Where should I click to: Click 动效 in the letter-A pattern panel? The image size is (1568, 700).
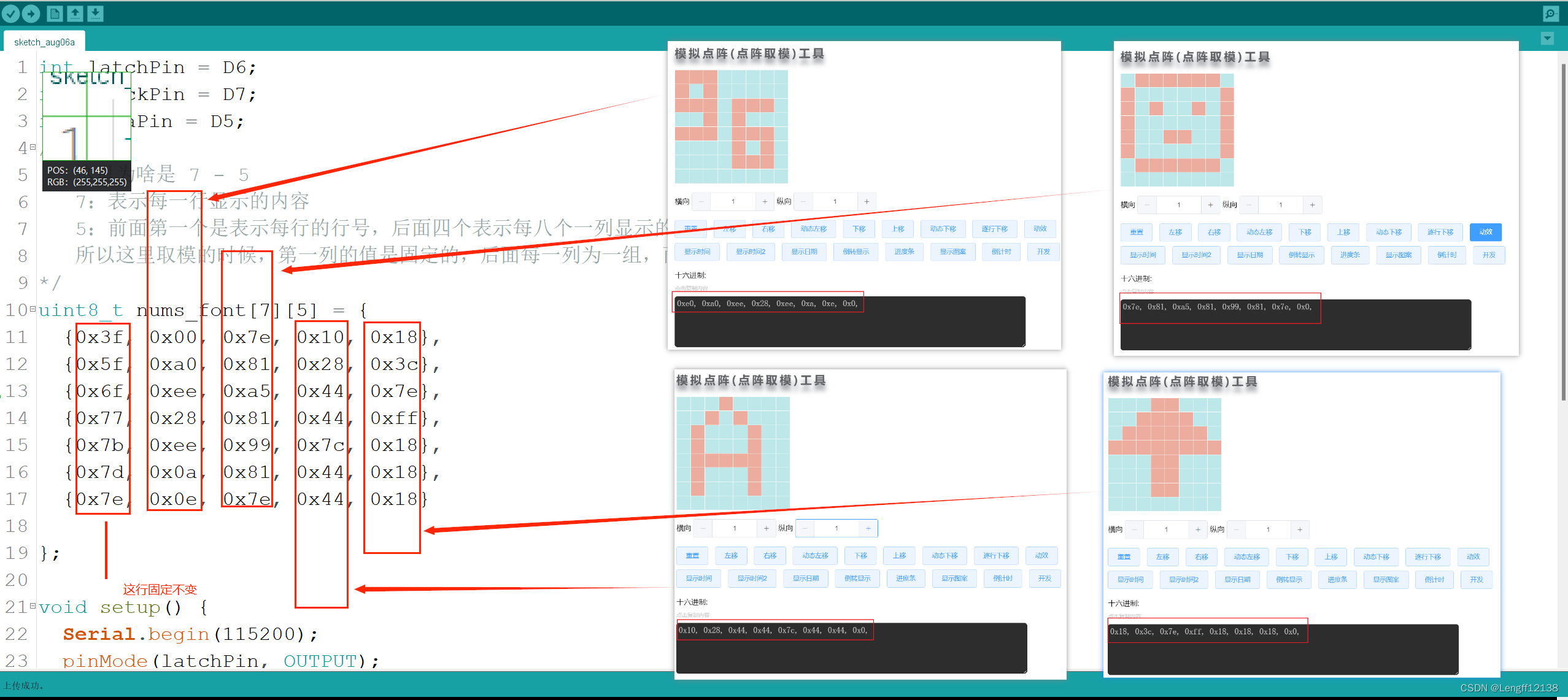(1041, 556)
